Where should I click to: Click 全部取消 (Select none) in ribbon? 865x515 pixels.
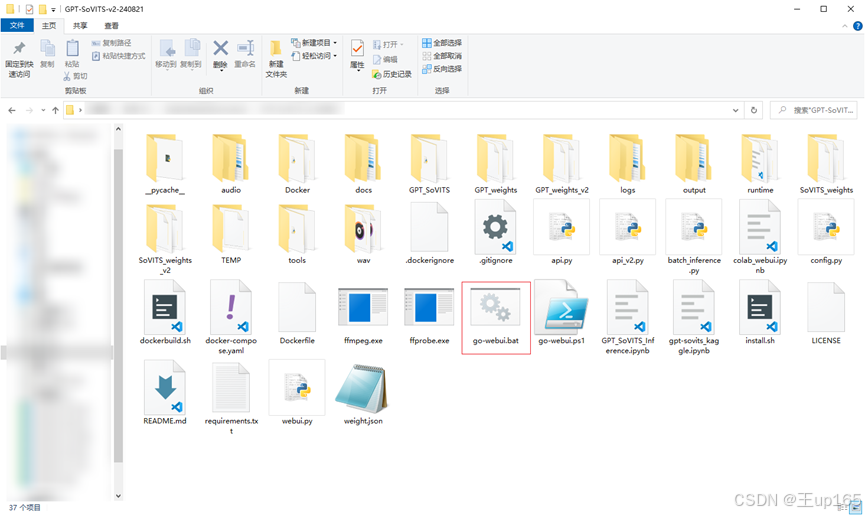[x=442, y=56]
